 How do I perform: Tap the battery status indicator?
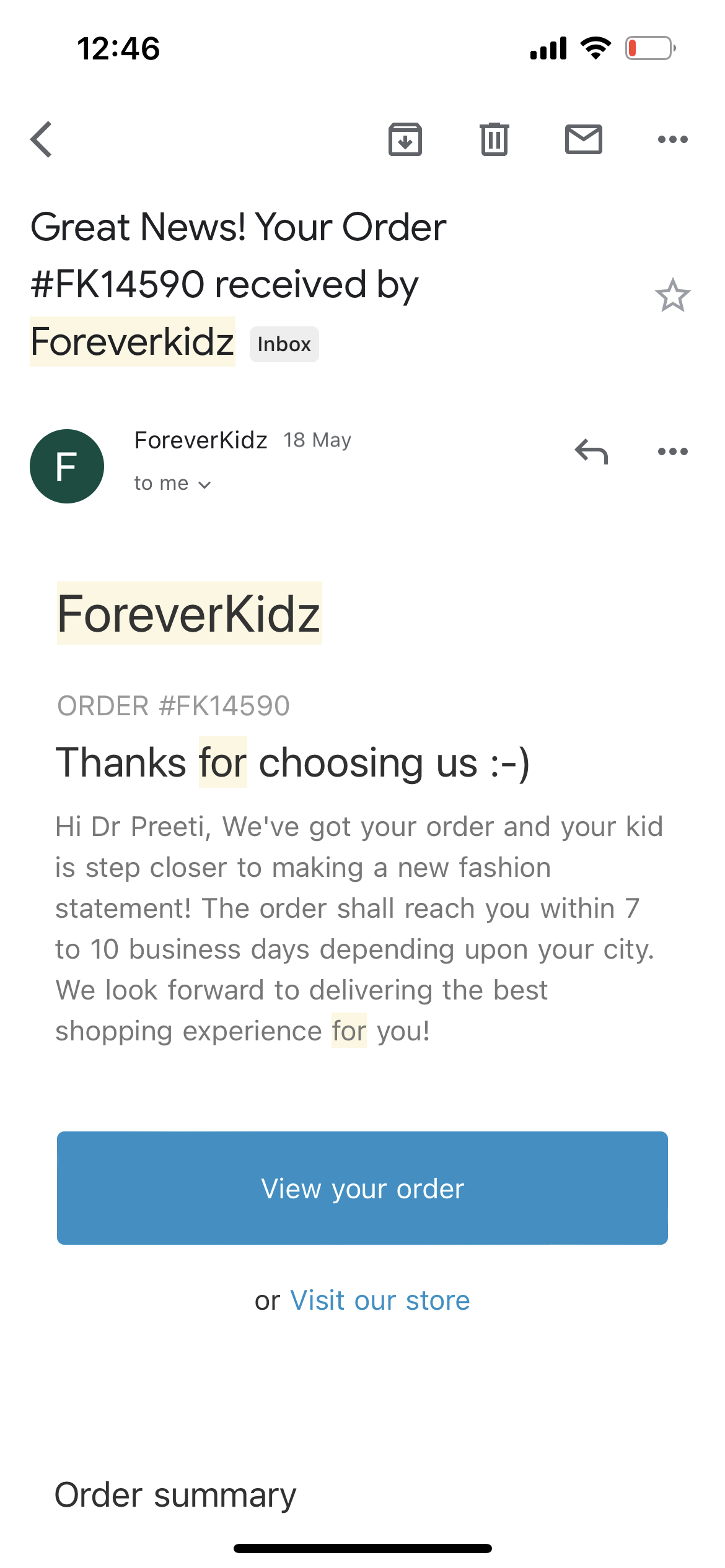click(650, 48)
